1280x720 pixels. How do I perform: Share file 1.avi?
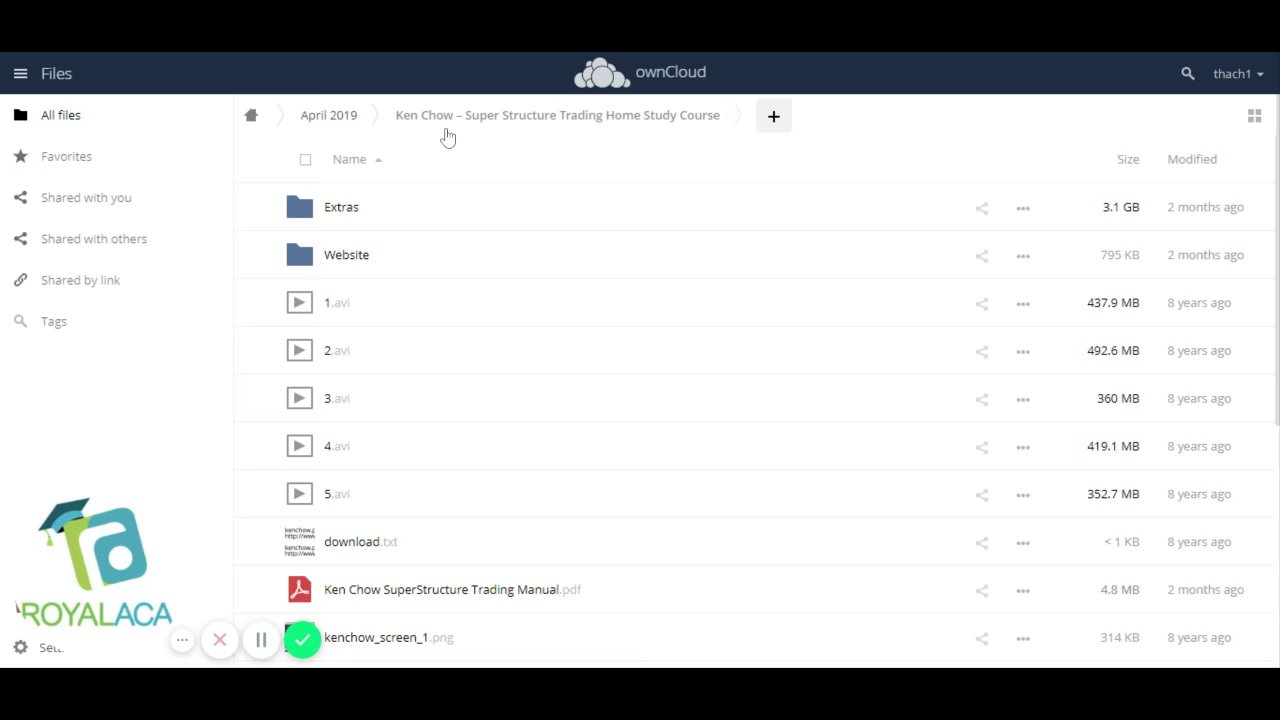pyautogui.click(x=981, y=303)
